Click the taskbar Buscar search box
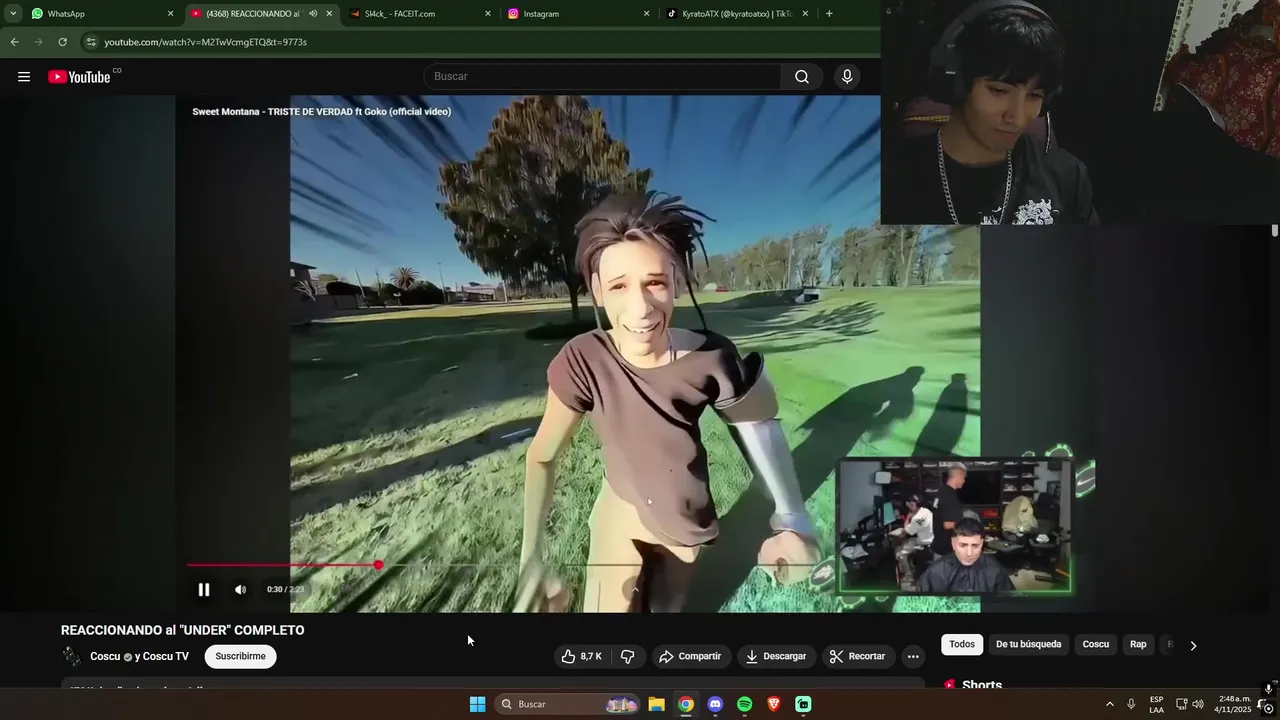This screenshot has width=1280, height=720. [568, 704]
